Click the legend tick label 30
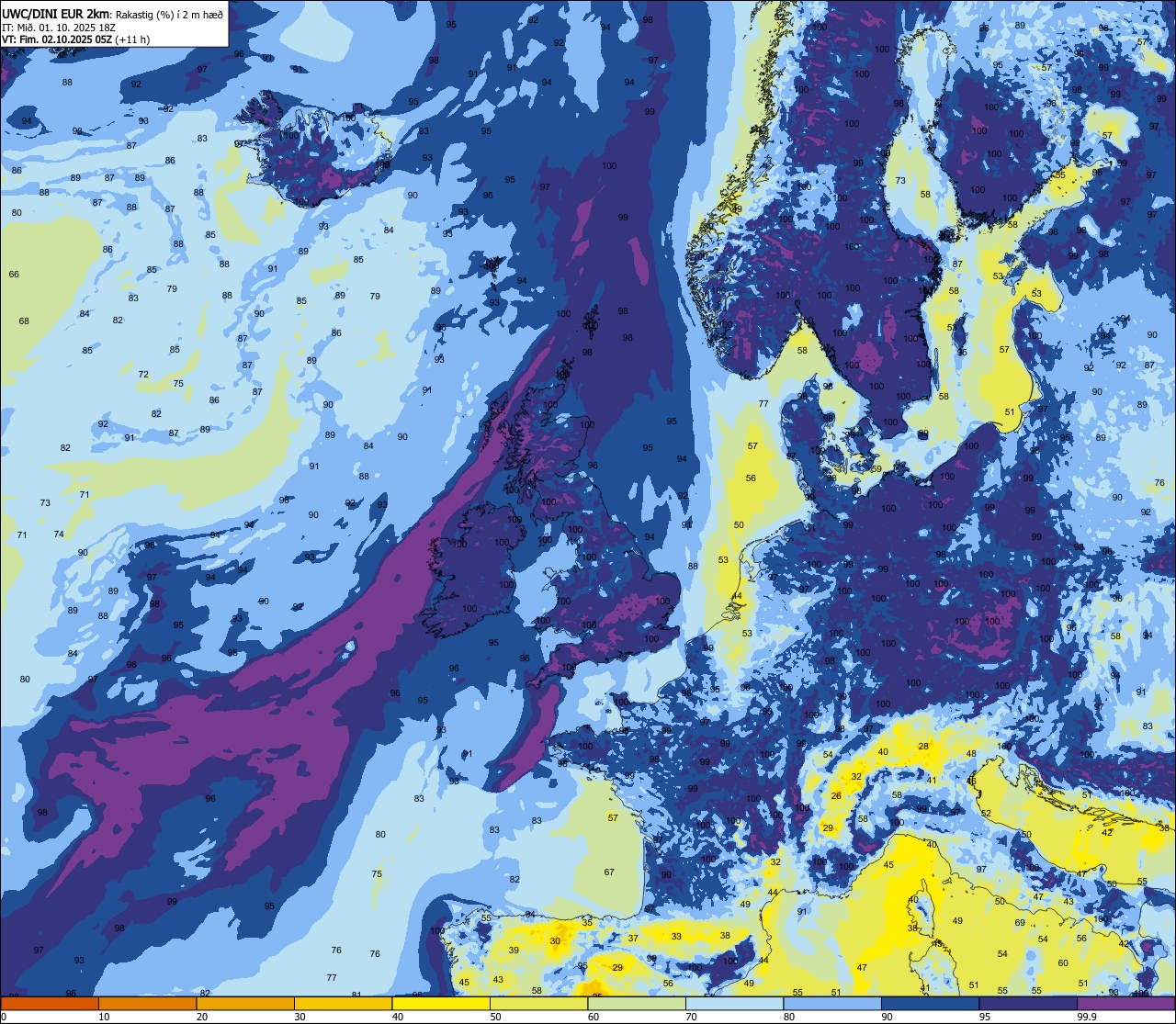Image resolution: width=1176 pixels, height=1024 pixels. (300, 1017)
